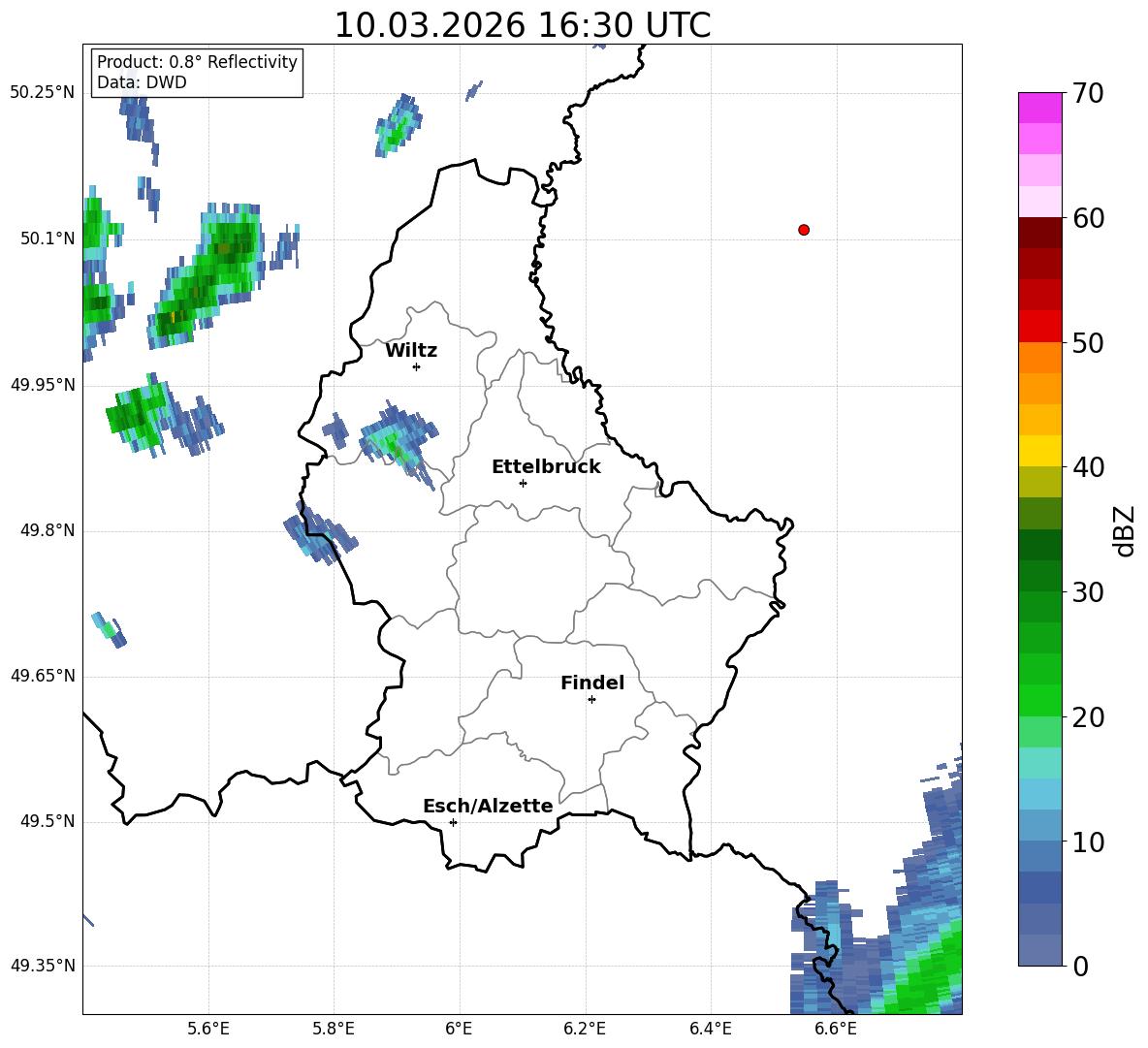Select the Esch/Alzette city label
The height and width of the screenshot is (1048, 1148).
(488, 807)
